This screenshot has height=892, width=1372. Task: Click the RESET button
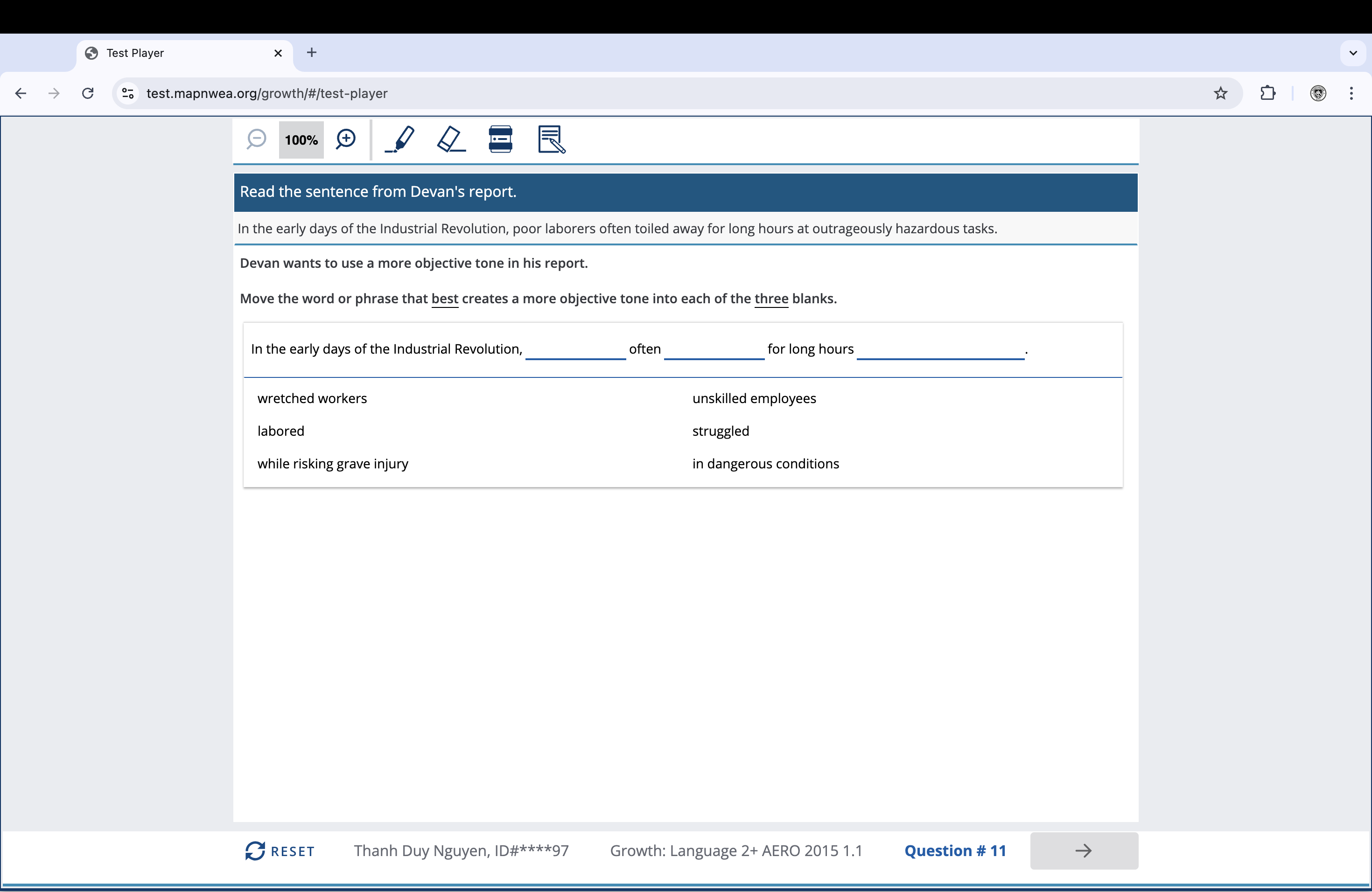coord(280,851)
